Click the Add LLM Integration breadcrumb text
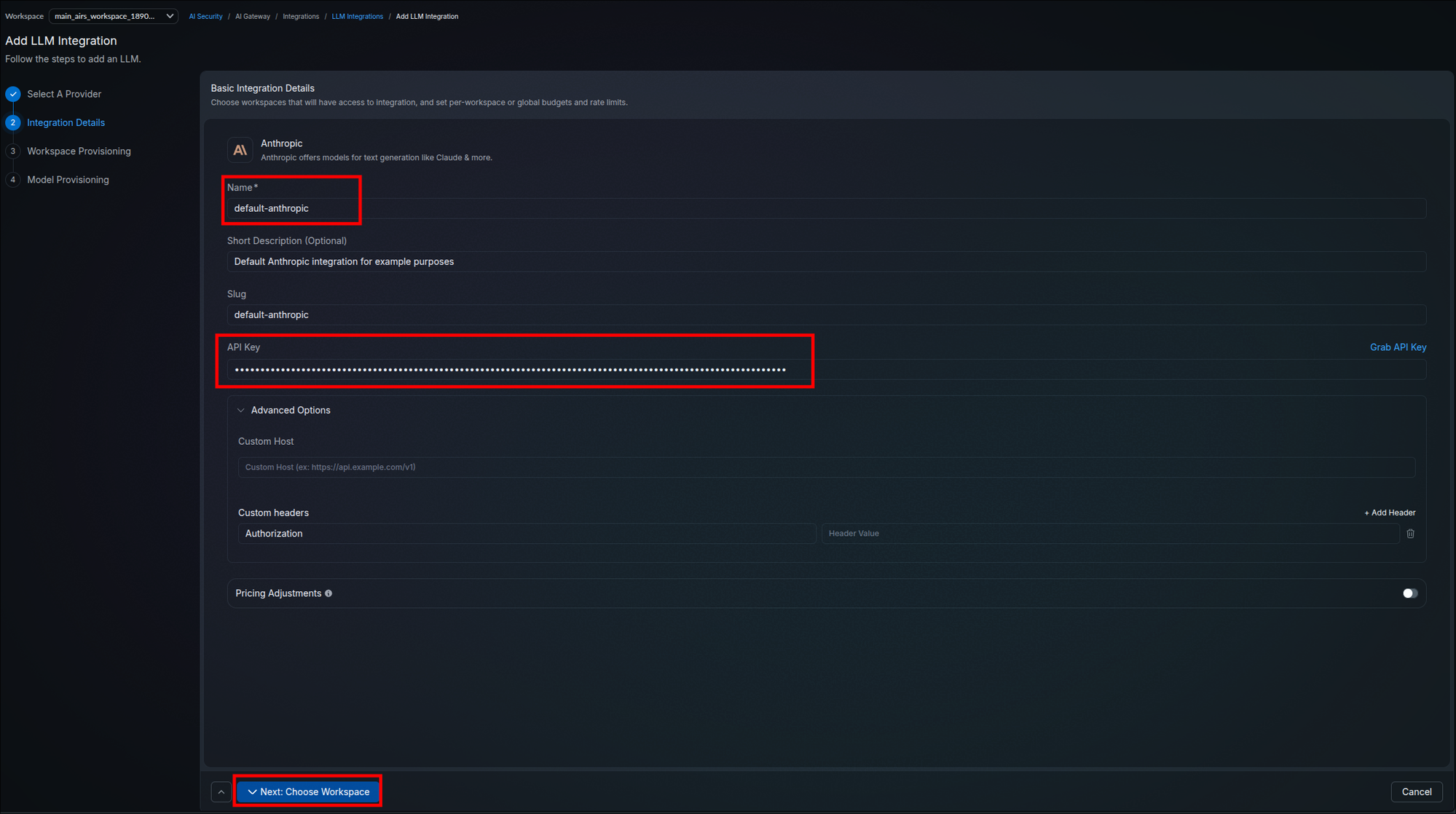1456x814 pixels. (427, 16)
